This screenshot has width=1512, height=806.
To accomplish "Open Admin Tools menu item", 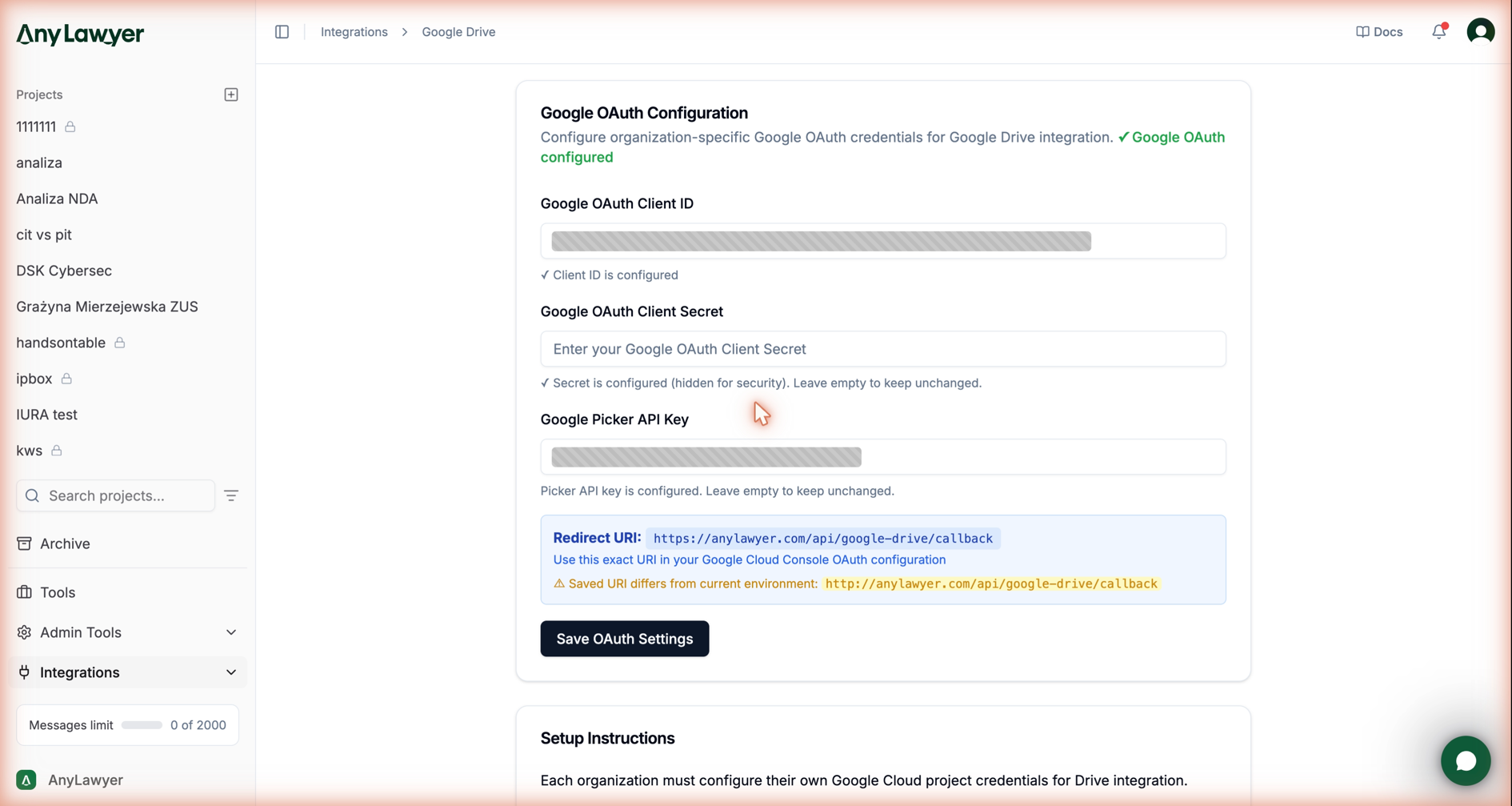I will click(x=128, y=632).
